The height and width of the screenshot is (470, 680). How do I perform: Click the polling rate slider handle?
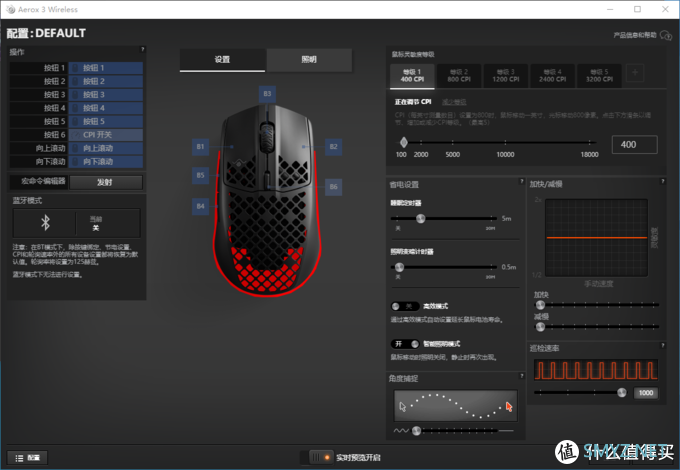621,393
